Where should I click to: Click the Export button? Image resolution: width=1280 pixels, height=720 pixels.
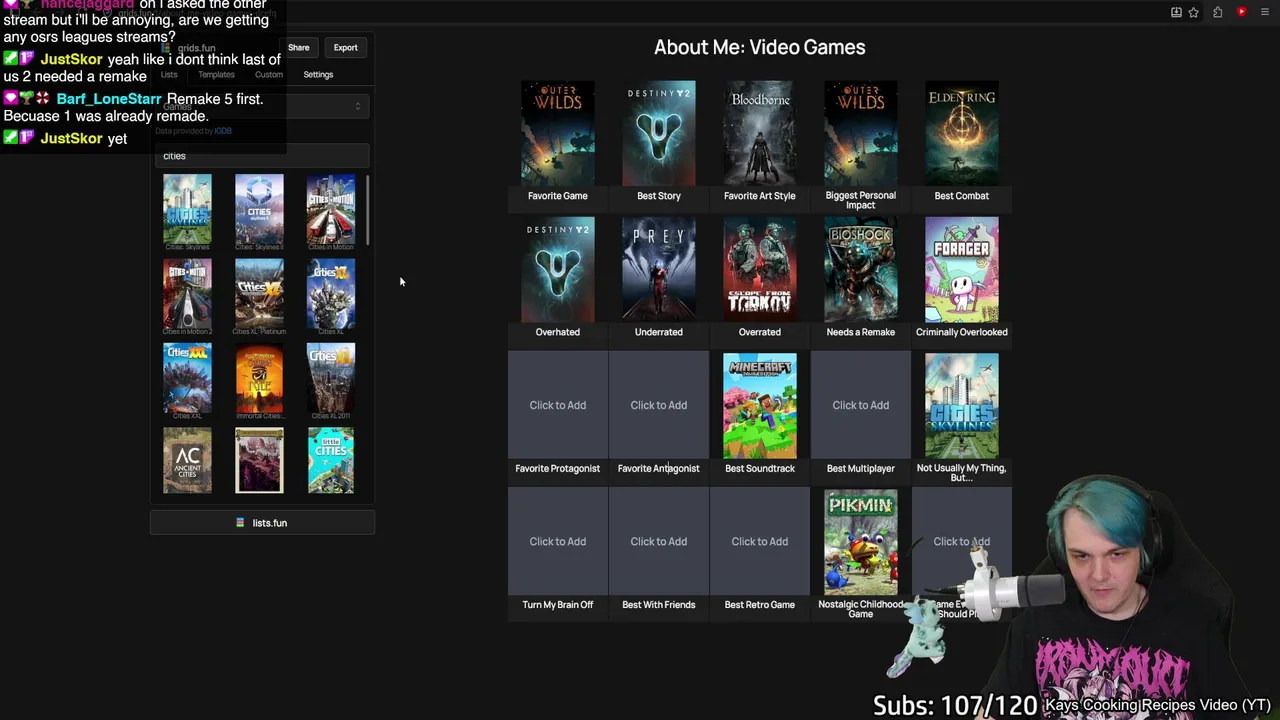point(345,47)
